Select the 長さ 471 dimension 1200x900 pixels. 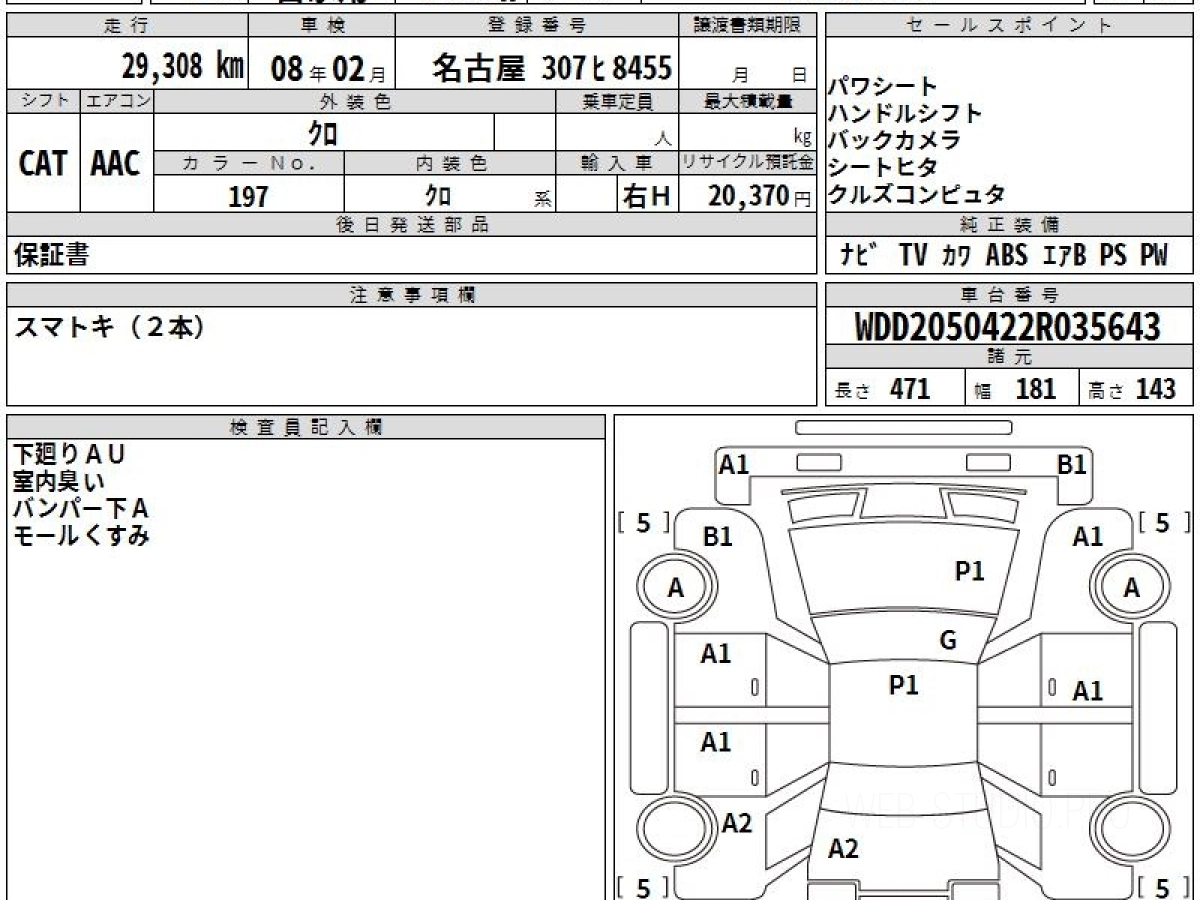click(x=882, y=389)
